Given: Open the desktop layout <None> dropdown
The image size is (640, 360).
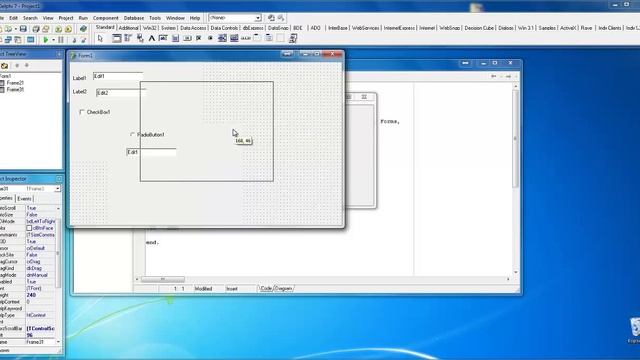Looking at the screenshot, I should point(258,18).
